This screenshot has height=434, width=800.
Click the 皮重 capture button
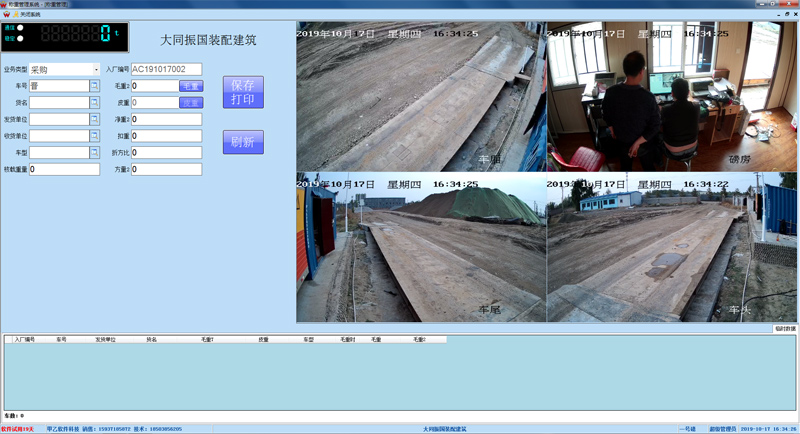(191, 103)
